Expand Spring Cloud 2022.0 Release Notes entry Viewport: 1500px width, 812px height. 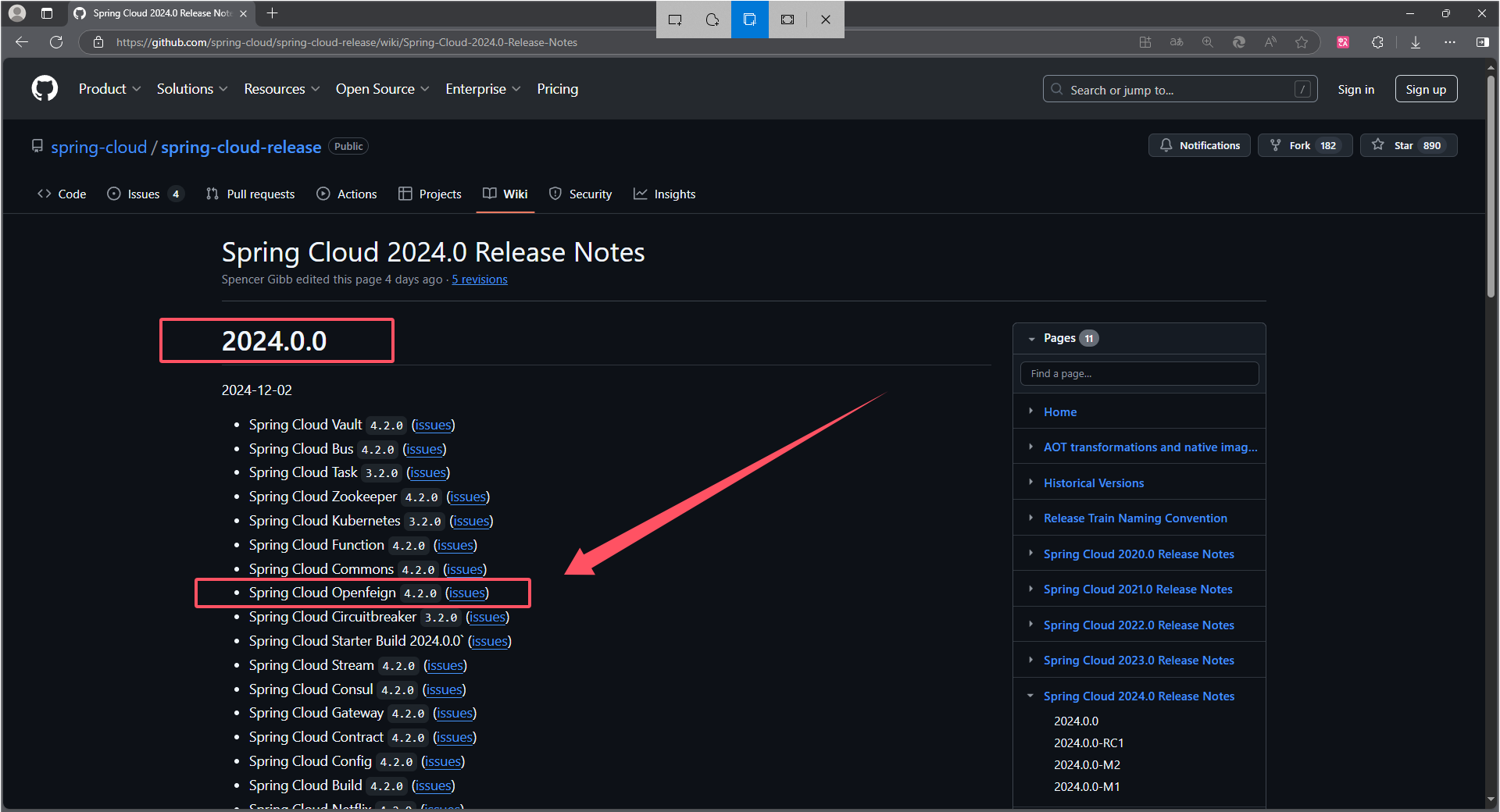pos(1032,625)
